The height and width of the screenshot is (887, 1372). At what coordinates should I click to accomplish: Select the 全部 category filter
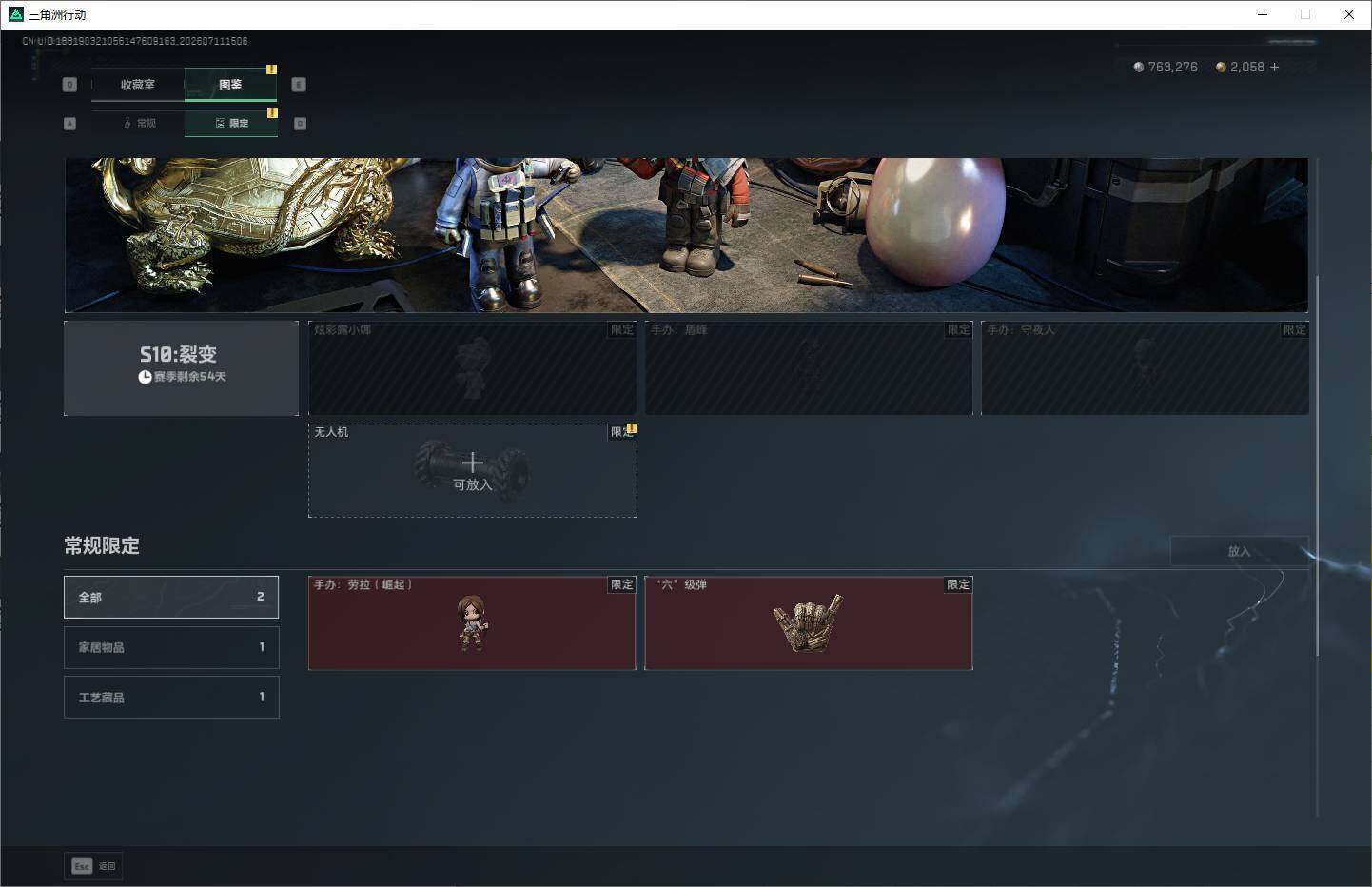(x=171, y=597)
